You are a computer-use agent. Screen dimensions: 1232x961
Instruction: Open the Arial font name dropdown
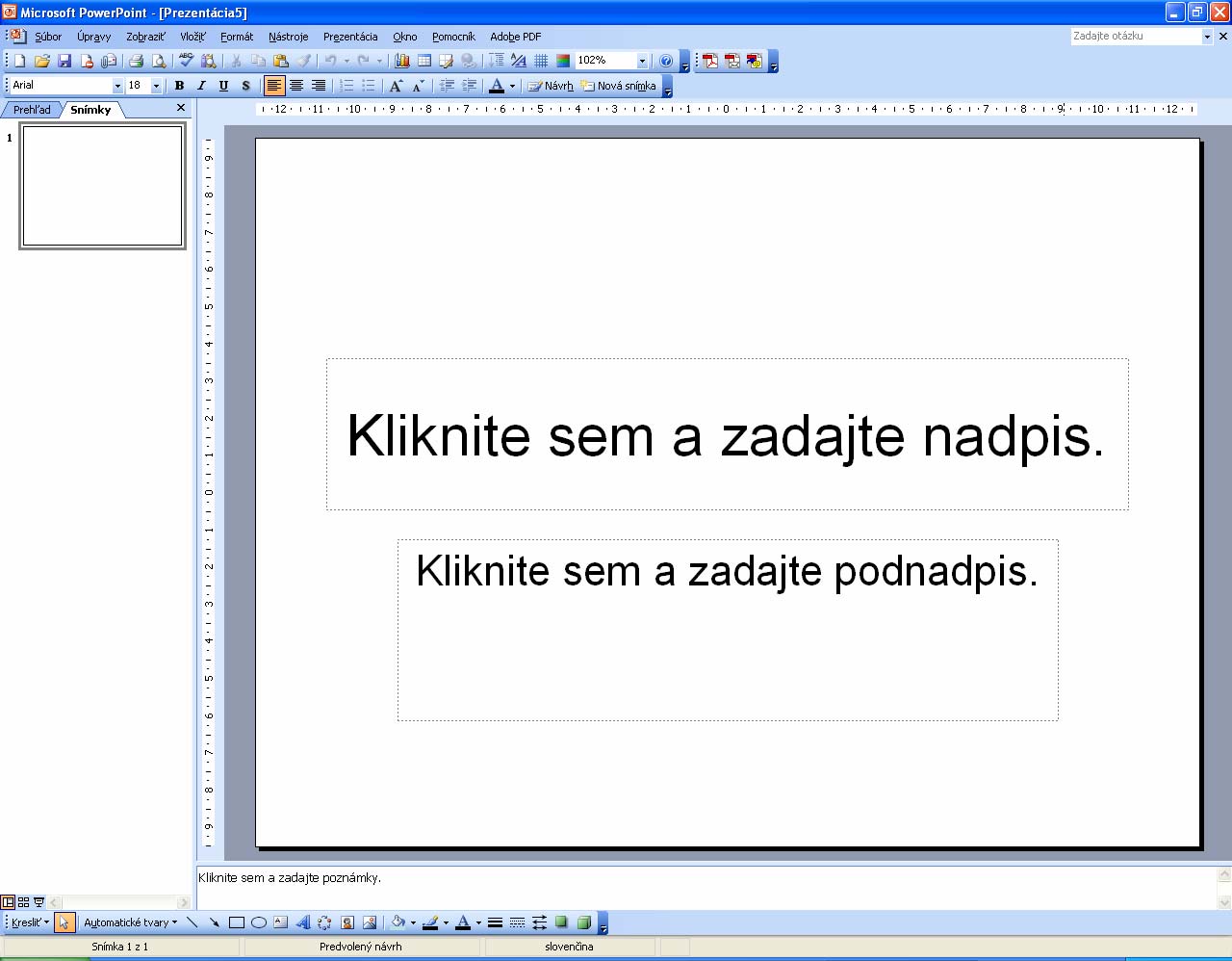click(x=117, y=86)
